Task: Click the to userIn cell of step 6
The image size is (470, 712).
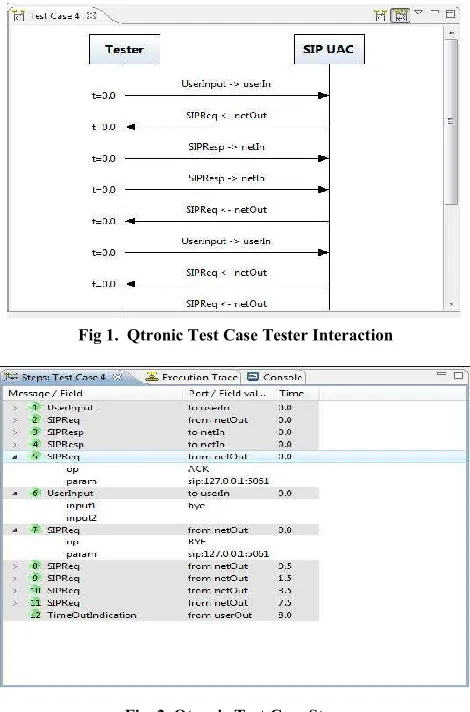Action: tap(208, 493)
